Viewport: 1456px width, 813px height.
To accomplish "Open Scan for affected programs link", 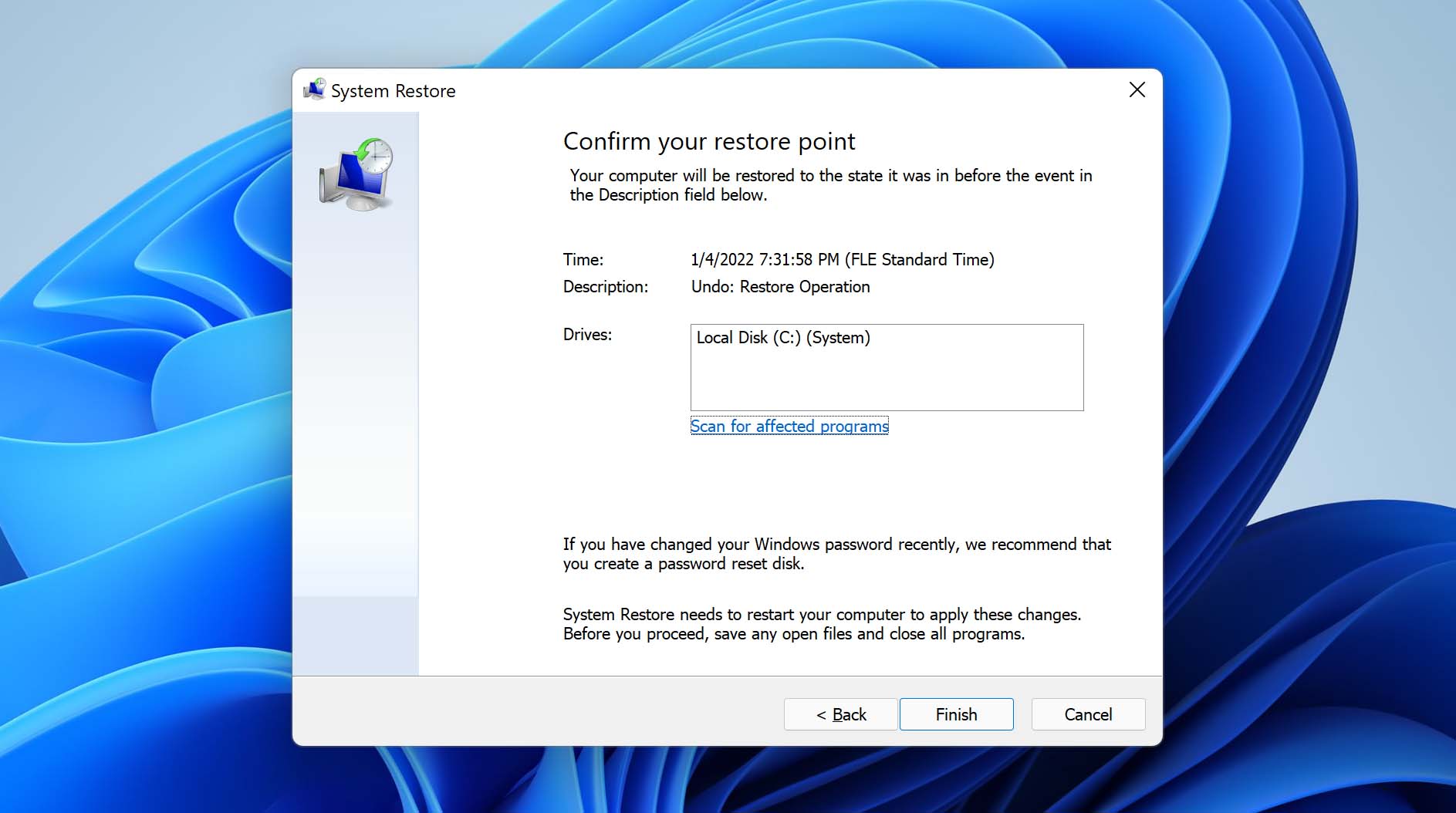I will click(x=789, y=426).
